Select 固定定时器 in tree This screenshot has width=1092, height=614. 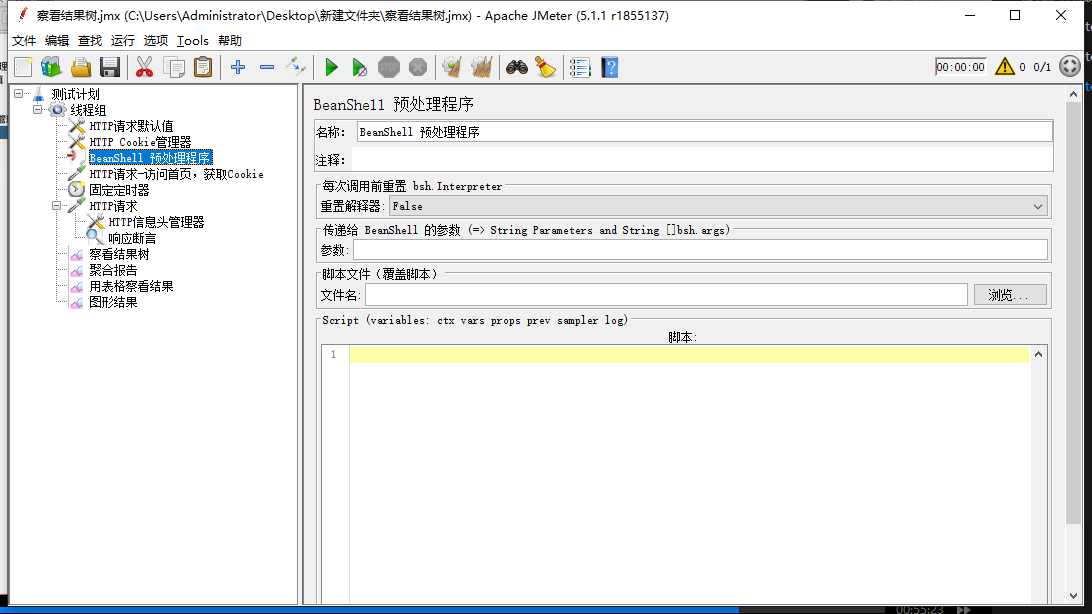[119, 190]
